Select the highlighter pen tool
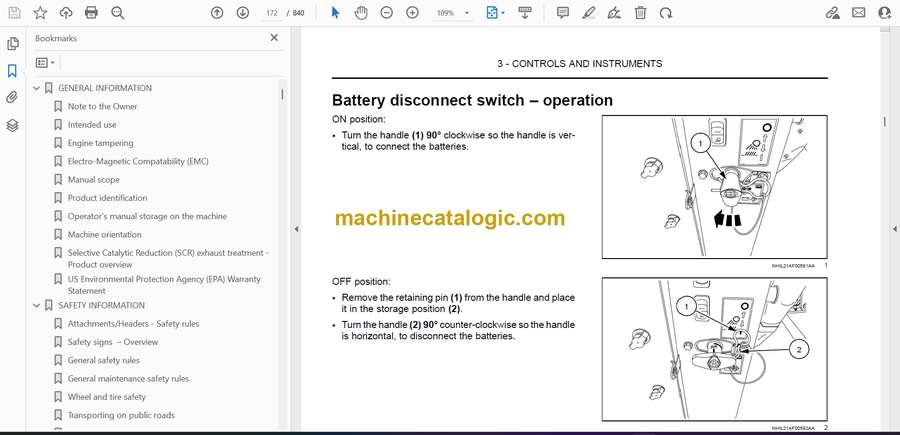This screenshot has width=900, height=435. pyautogui.click(x=588, y=13)
